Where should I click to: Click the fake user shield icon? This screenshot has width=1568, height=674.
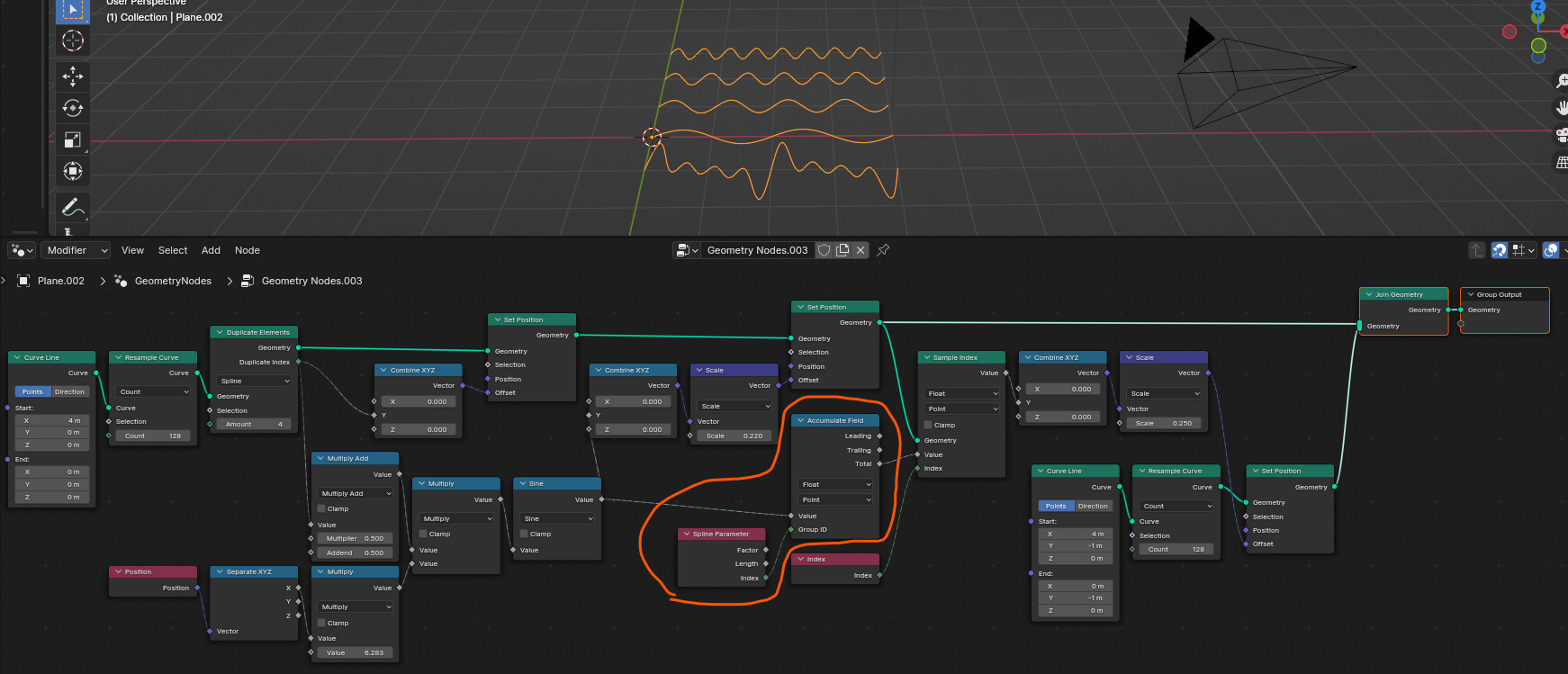(824, 250)
